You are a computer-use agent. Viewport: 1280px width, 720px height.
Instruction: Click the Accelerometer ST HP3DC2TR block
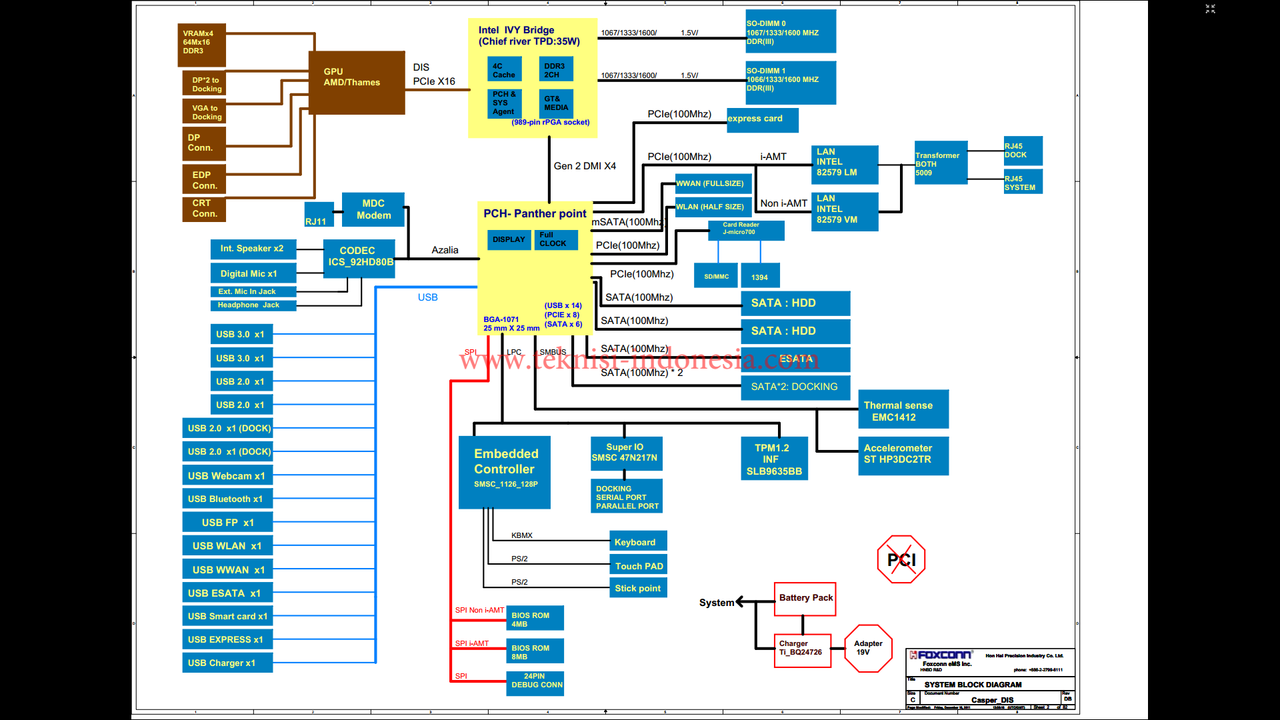pos(904,455)
